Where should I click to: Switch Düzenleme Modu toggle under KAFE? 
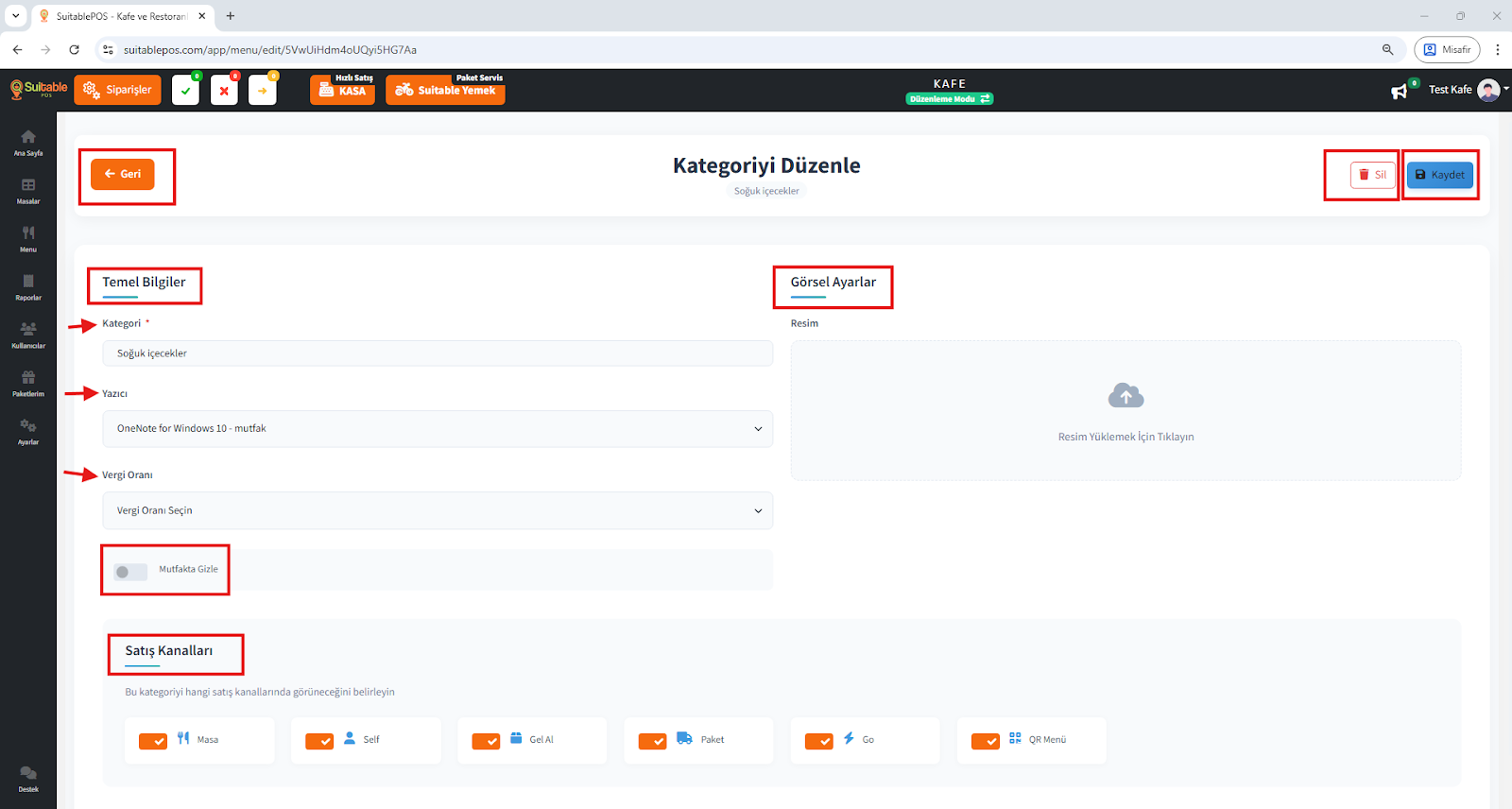(x=950, y=98)
